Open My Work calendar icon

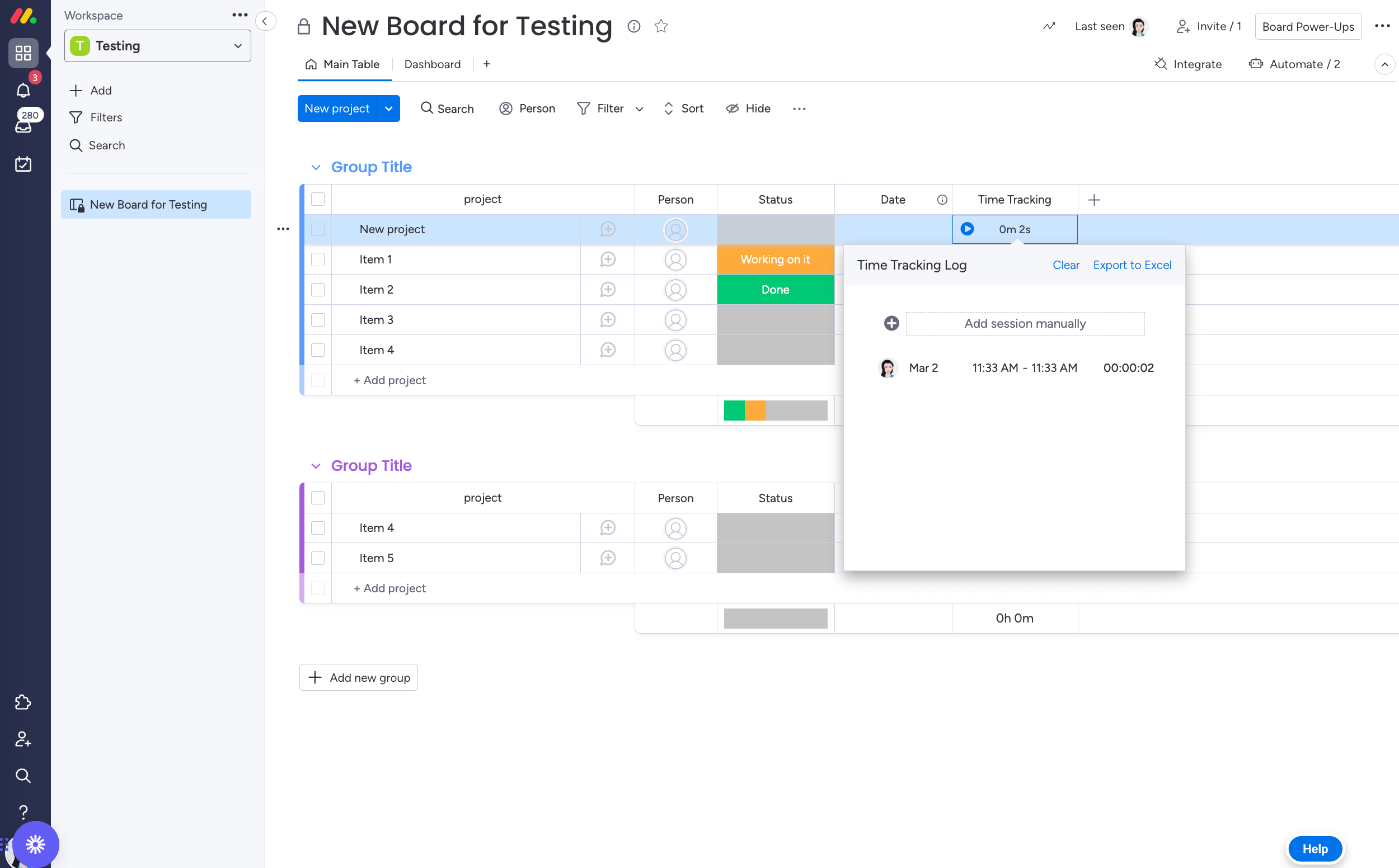[23, 164]
